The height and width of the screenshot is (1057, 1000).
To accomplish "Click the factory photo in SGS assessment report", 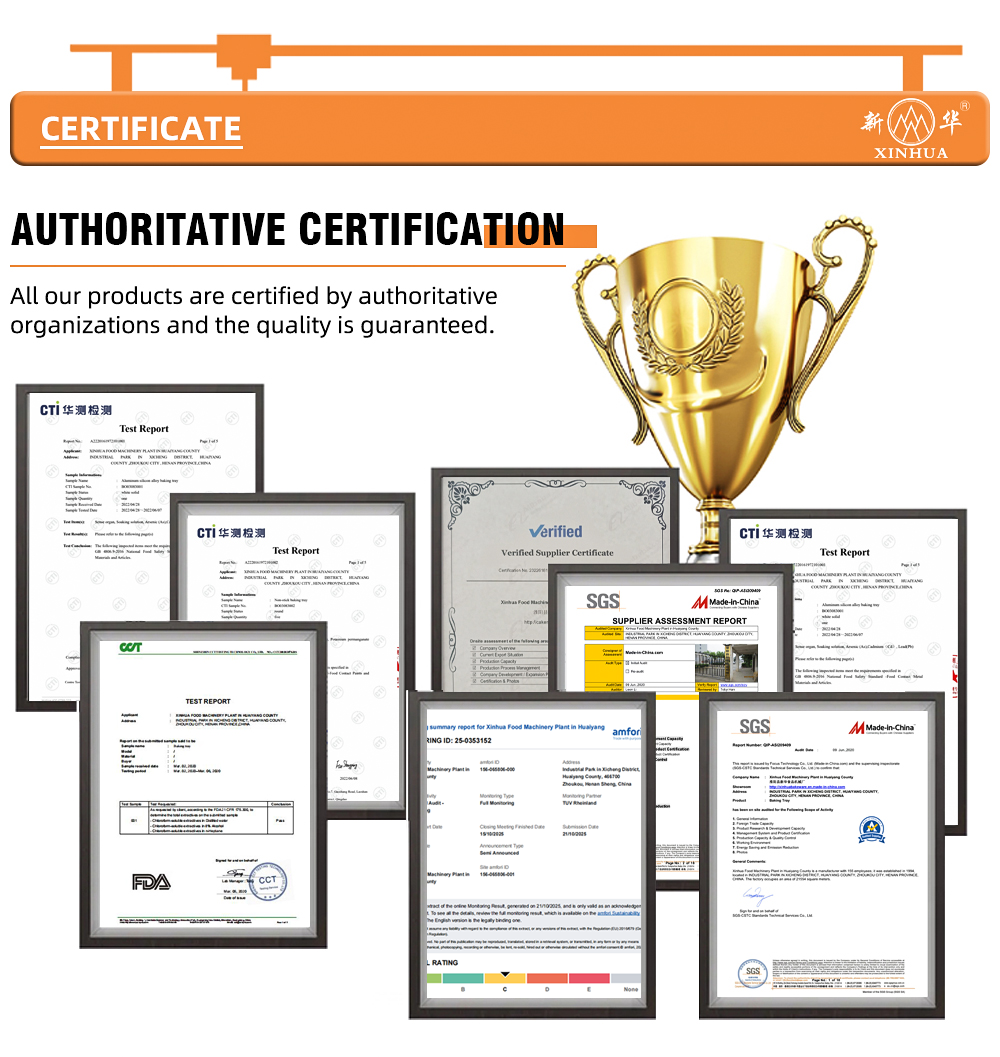I will 726,663.
